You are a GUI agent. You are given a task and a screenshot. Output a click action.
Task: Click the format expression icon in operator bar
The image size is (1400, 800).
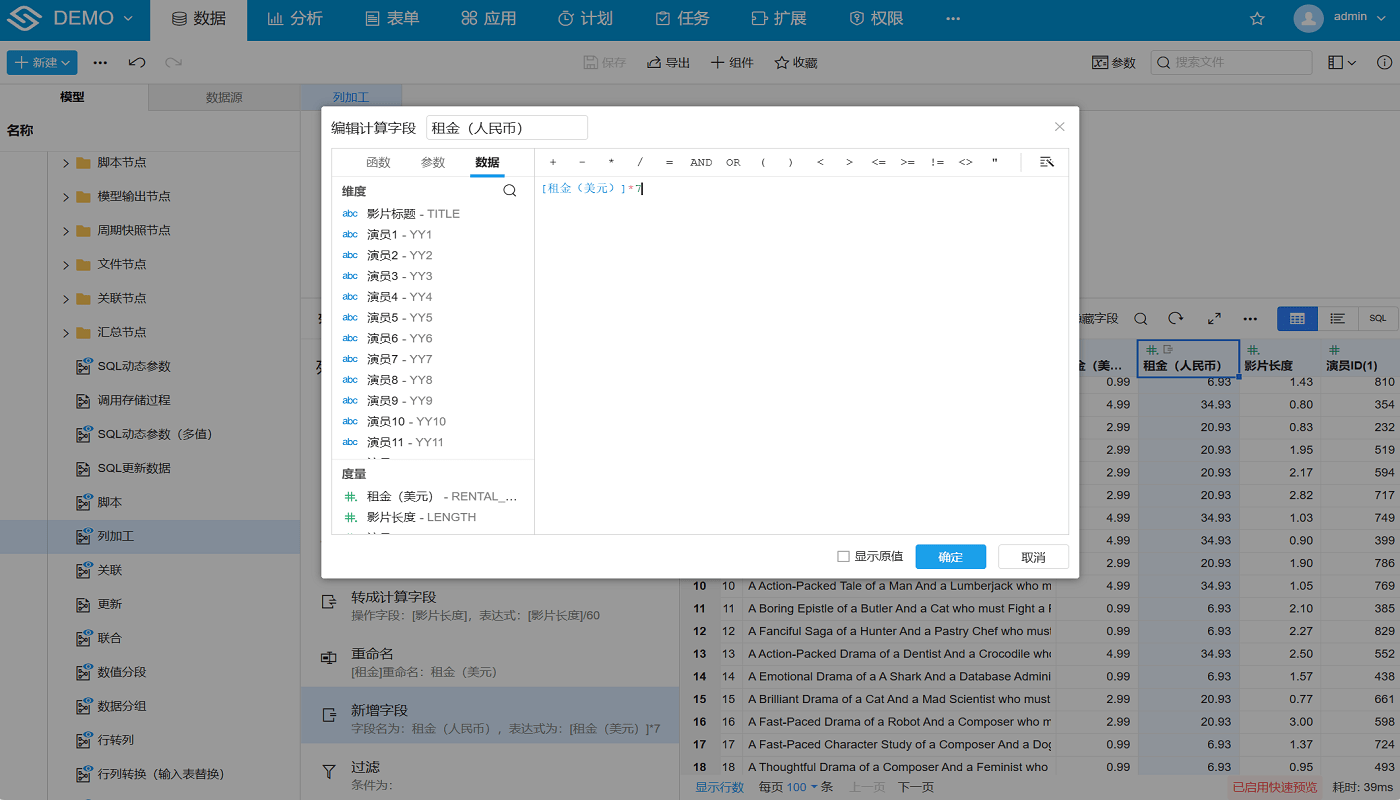click(1047, 162)
